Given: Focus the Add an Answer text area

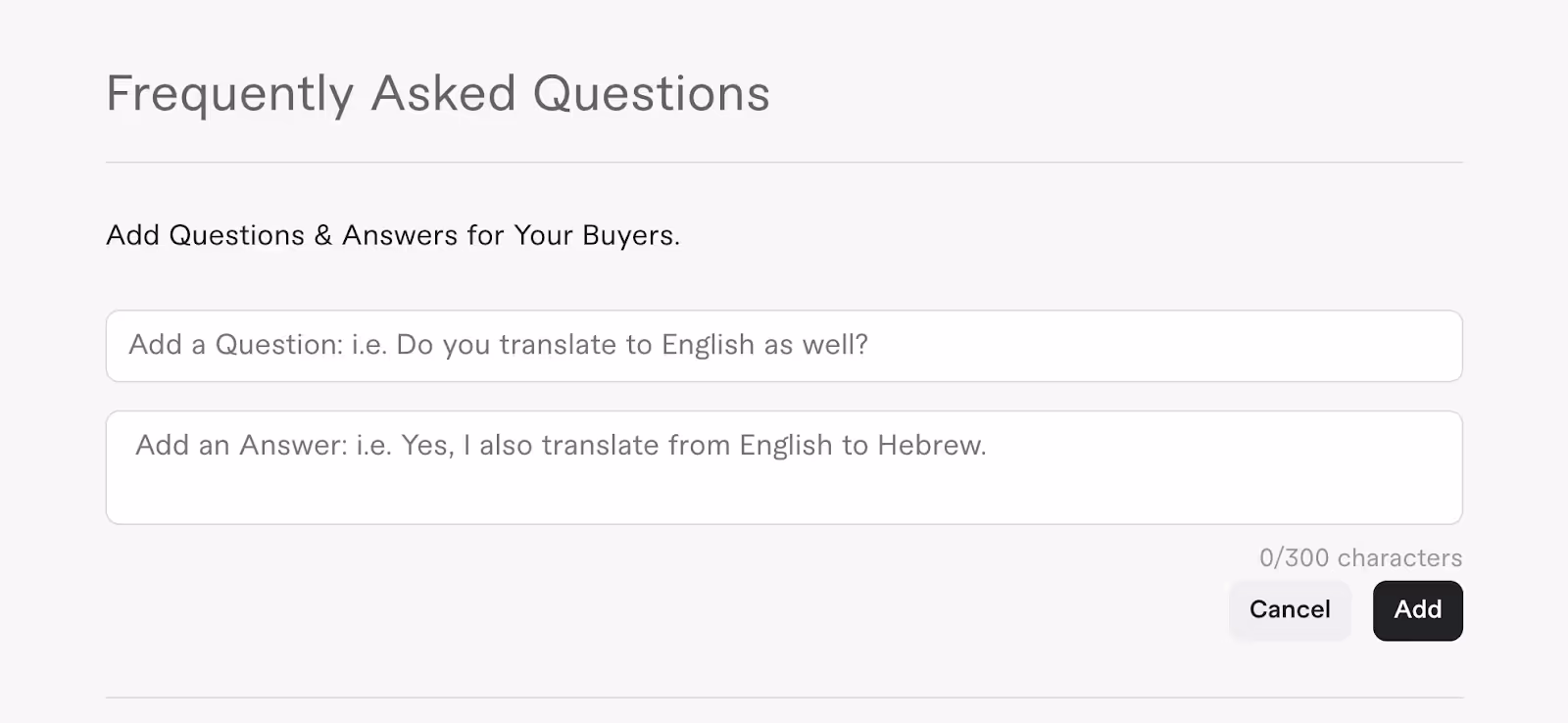Looking at the screenshot, I should (784, 467).
